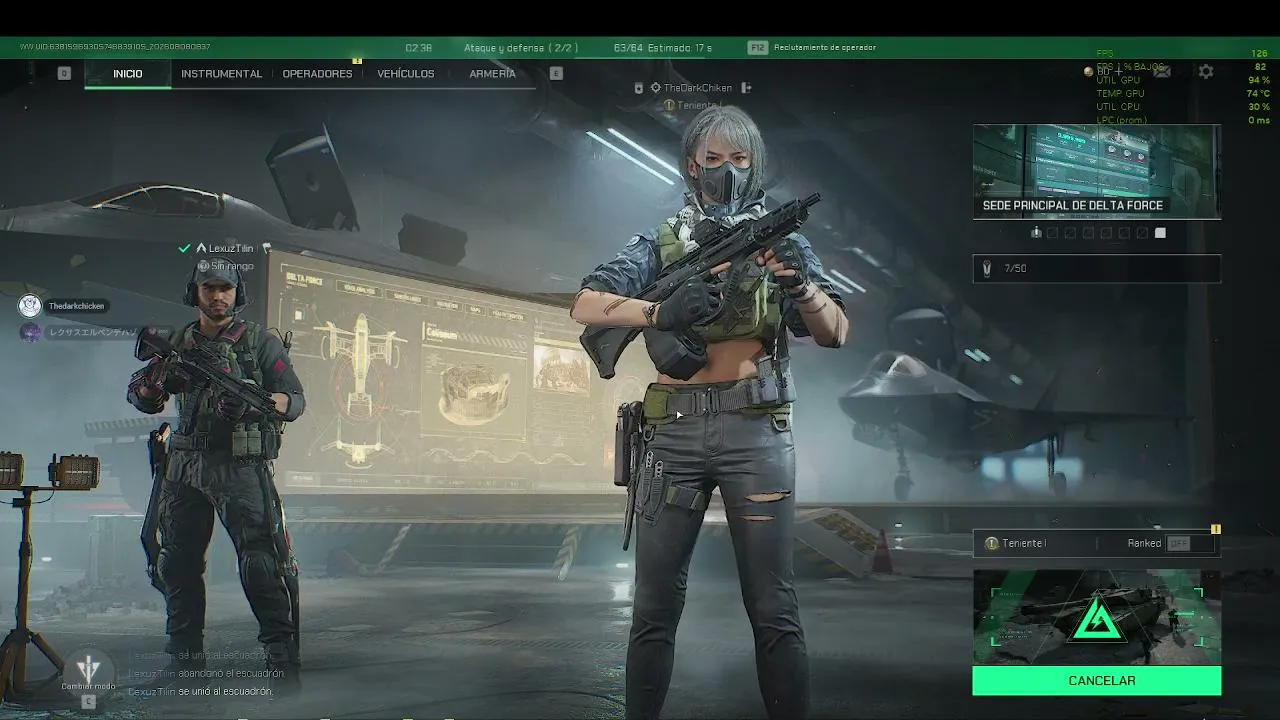Screen dimensions: 1280x720
Task: Click the Japanese-named player's avatar
Action: 30,332
